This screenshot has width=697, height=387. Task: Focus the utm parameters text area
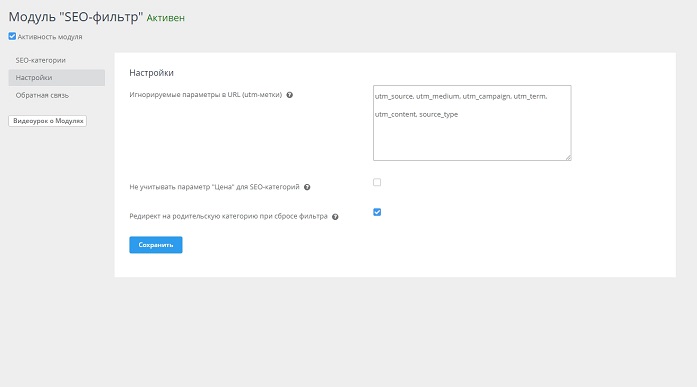(472, 123)
